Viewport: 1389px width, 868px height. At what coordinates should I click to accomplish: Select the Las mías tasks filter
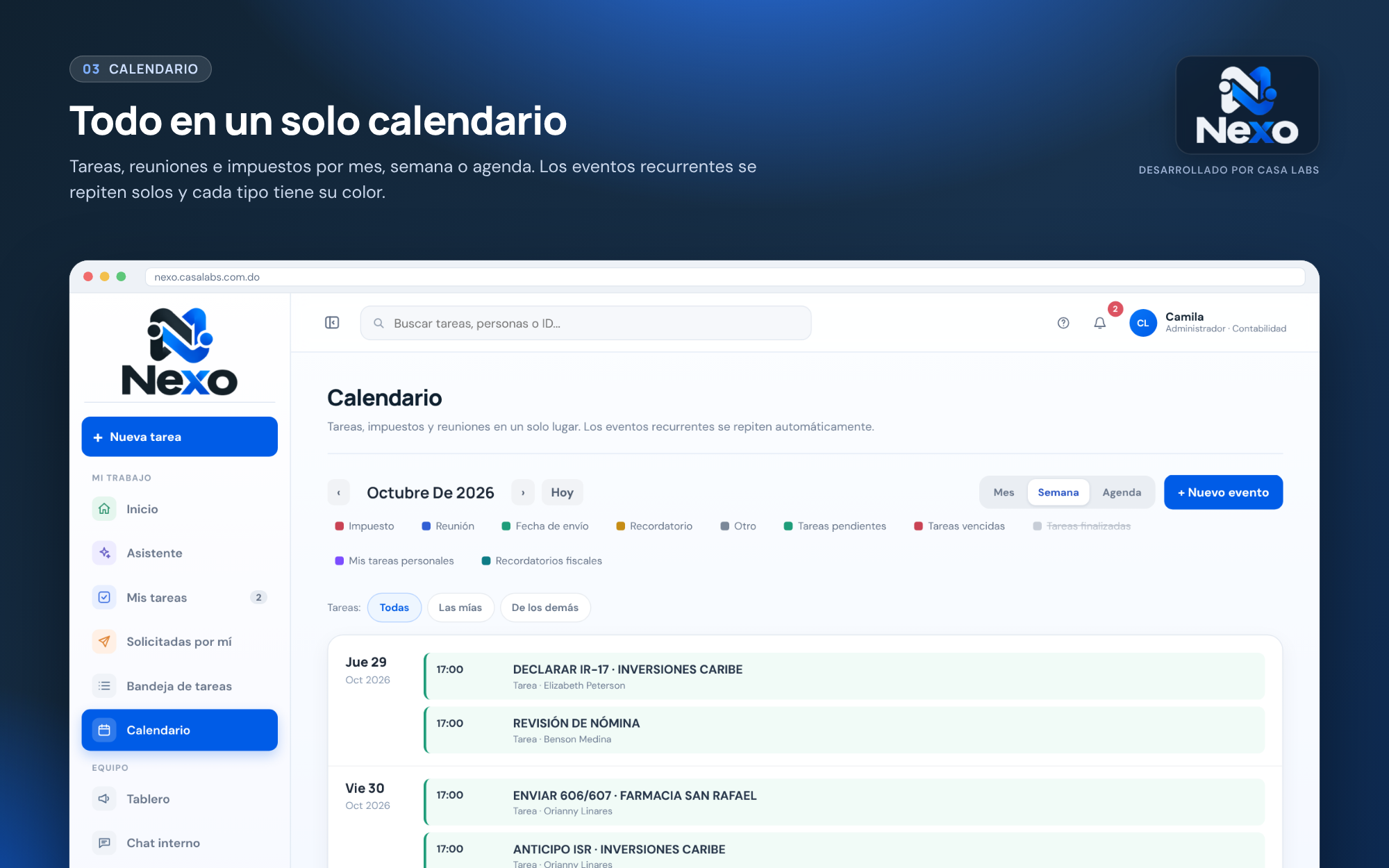click(x=460, y=608)
